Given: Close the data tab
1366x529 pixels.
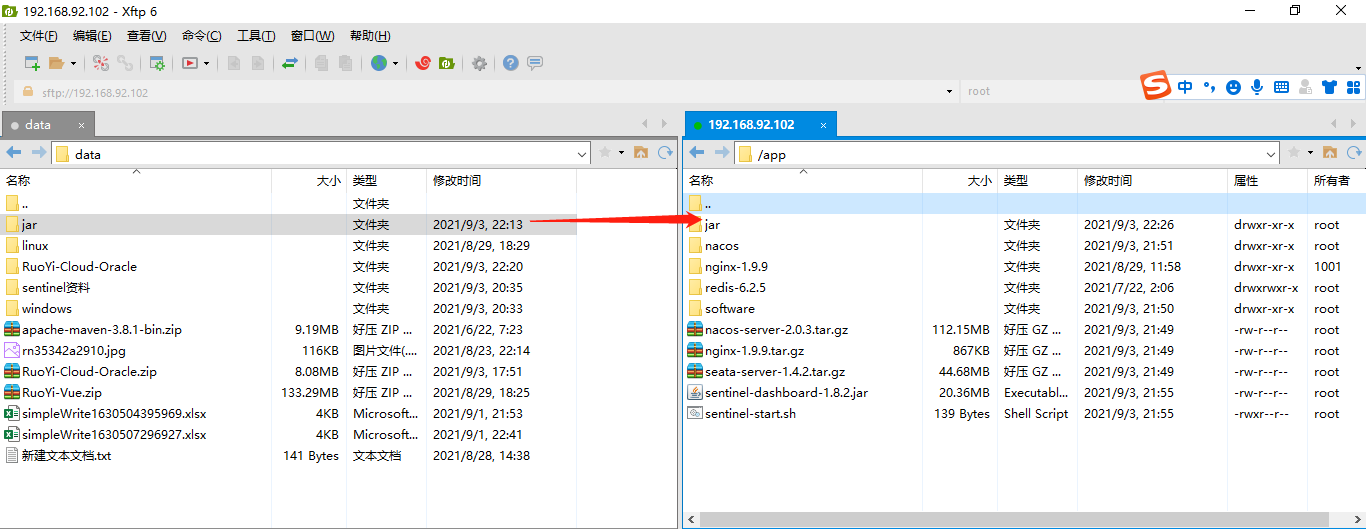Looking at the screenshot, I should [83, 125].
